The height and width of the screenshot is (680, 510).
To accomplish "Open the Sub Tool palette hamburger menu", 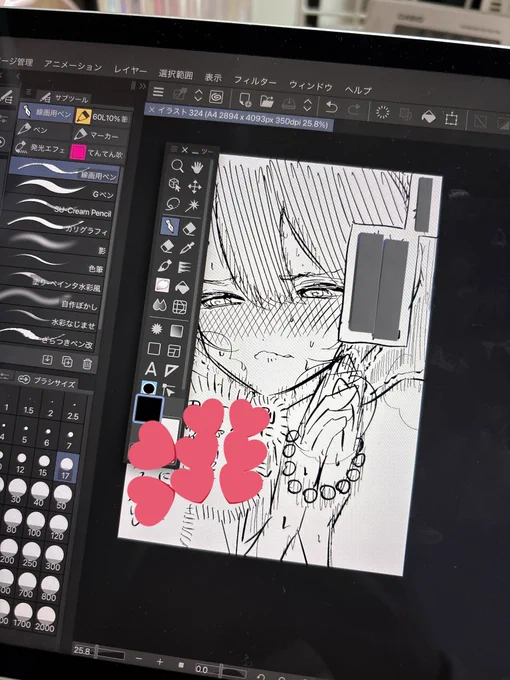I will click(29, 92).
